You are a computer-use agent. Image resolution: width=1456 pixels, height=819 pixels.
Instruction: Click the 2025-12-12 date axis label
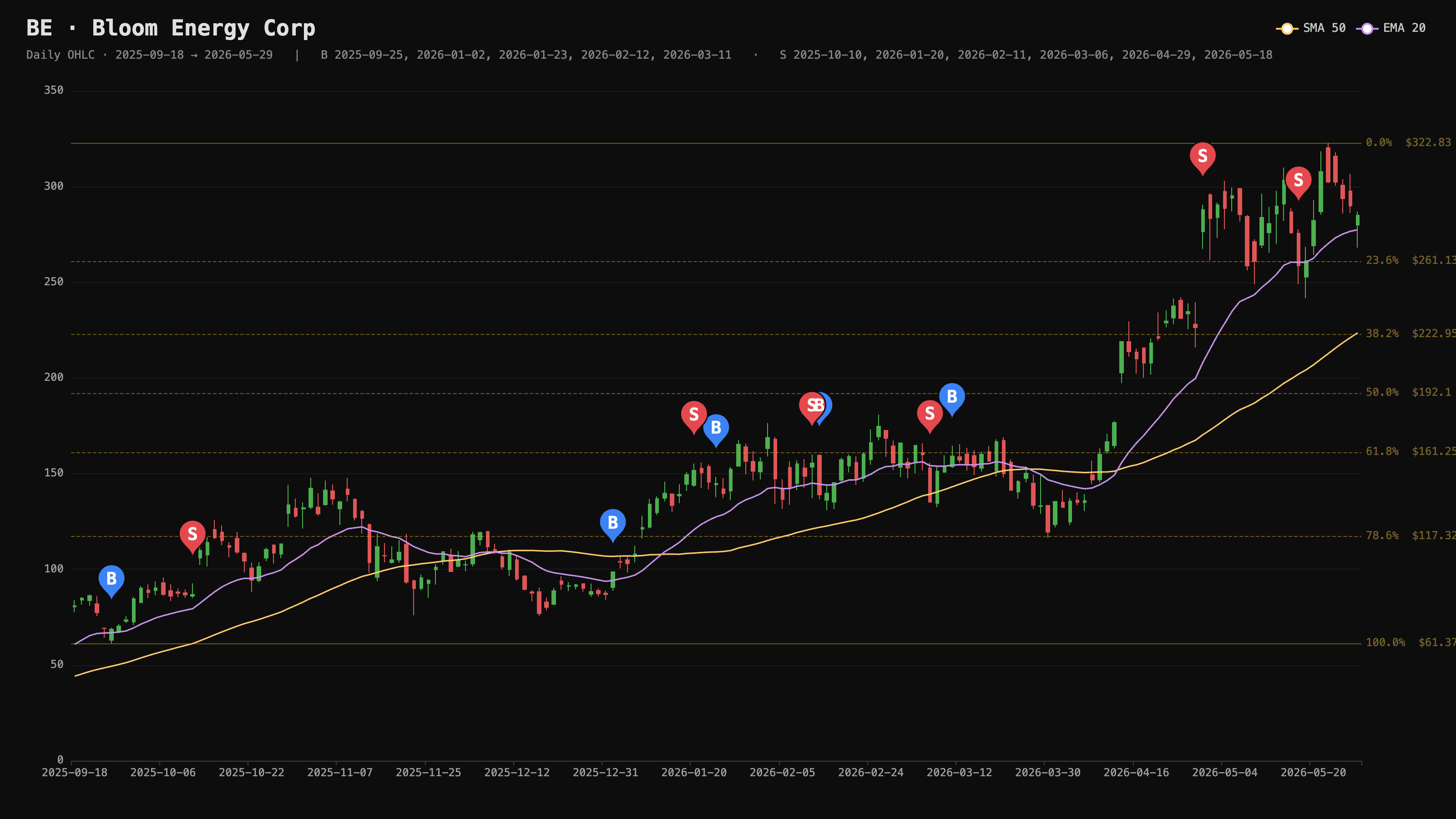(x=516, y=773)
